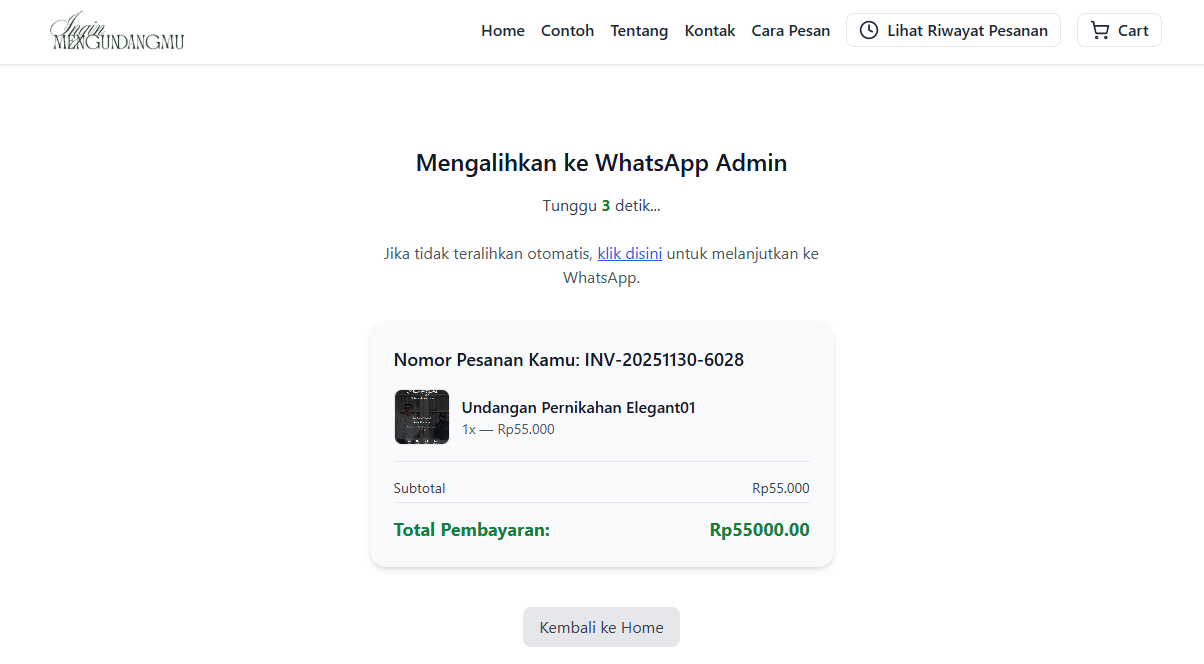
Task: Click the 'klik disini' WhatsApp link
Action: coord(629,253)
